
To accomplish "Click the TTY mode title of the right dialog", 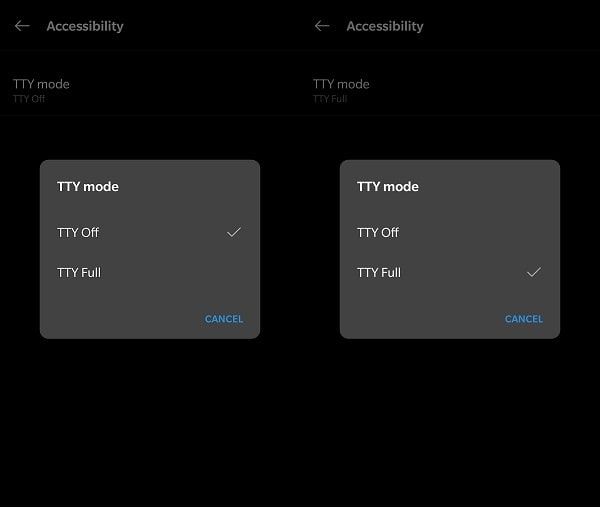I will [388, 186].
